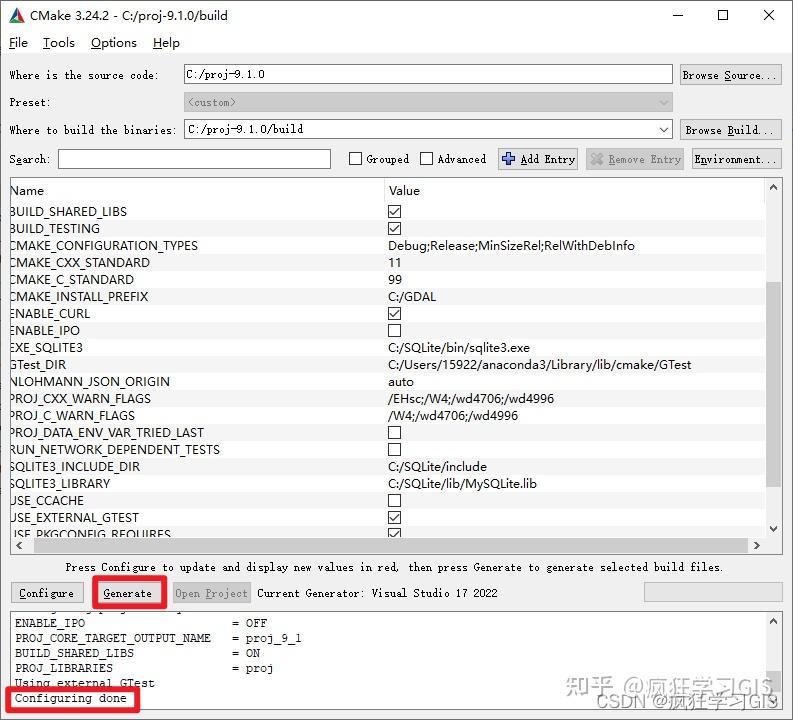Click the CMake logo icon in title bar
This screenshot has width=793, height=720.
17,16
